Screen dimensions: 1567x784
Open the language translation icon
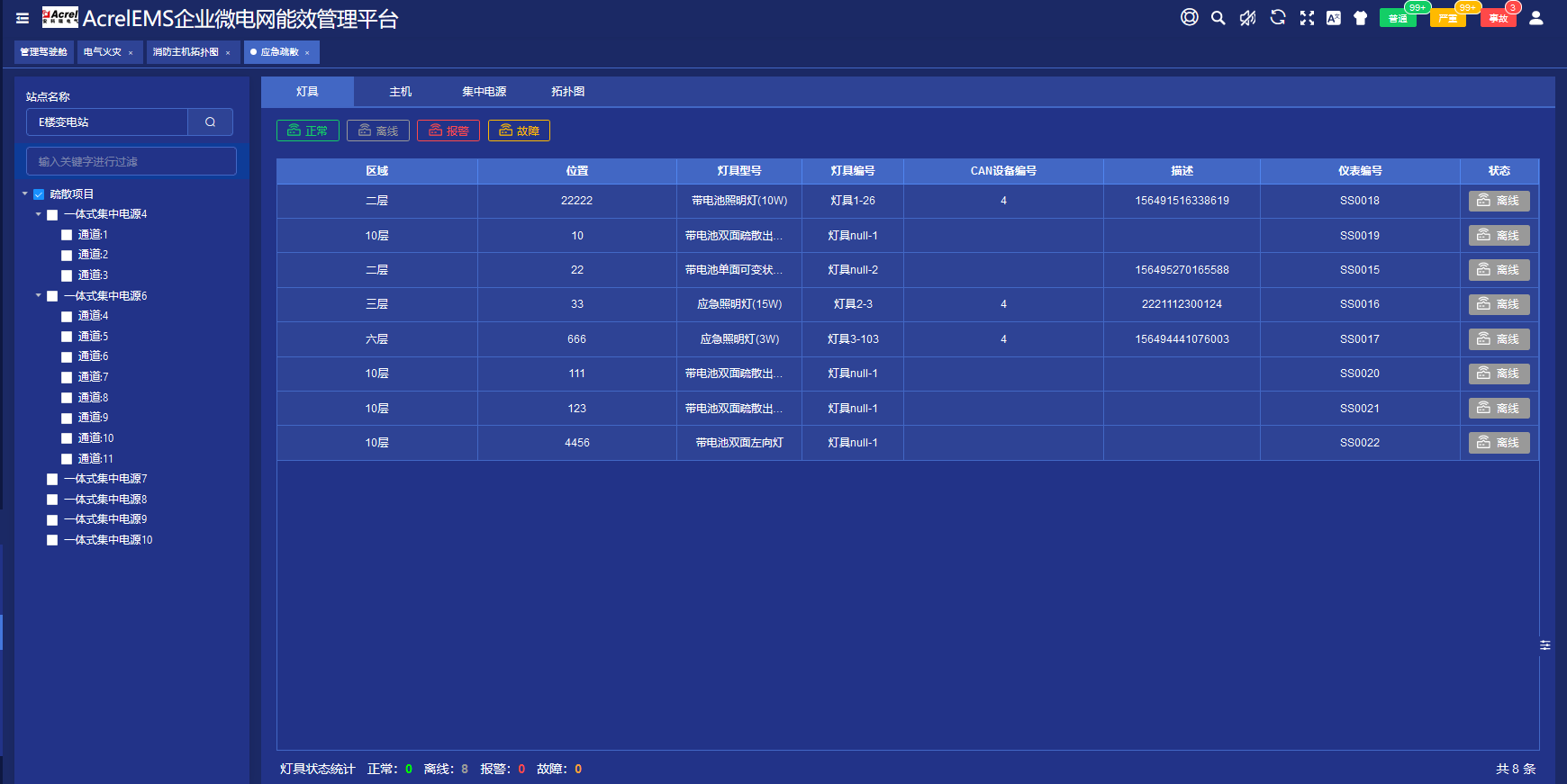point(1333,18)
